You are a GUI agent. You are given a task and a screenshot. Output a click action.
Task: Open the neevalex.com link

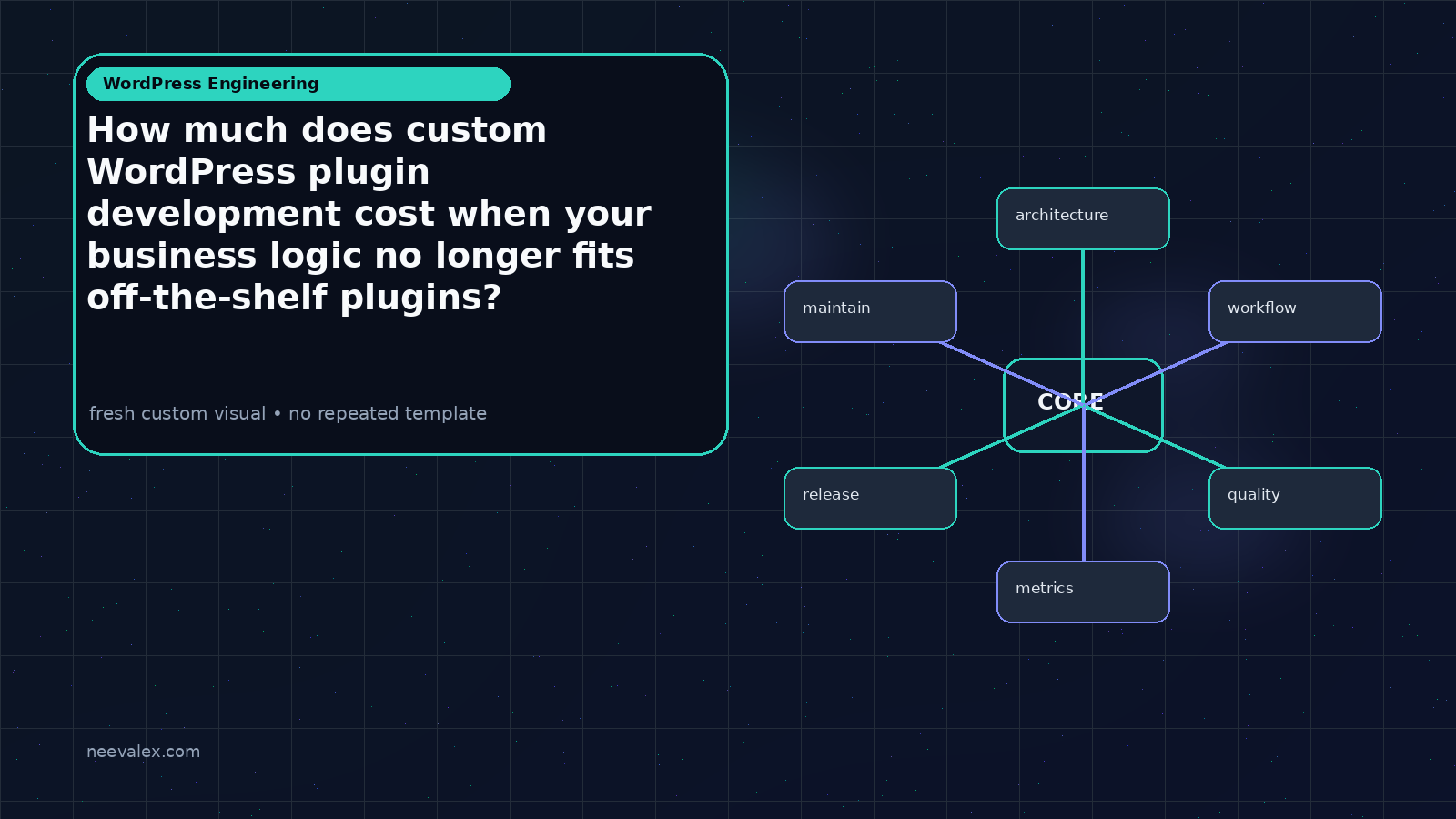pos(143,752)
